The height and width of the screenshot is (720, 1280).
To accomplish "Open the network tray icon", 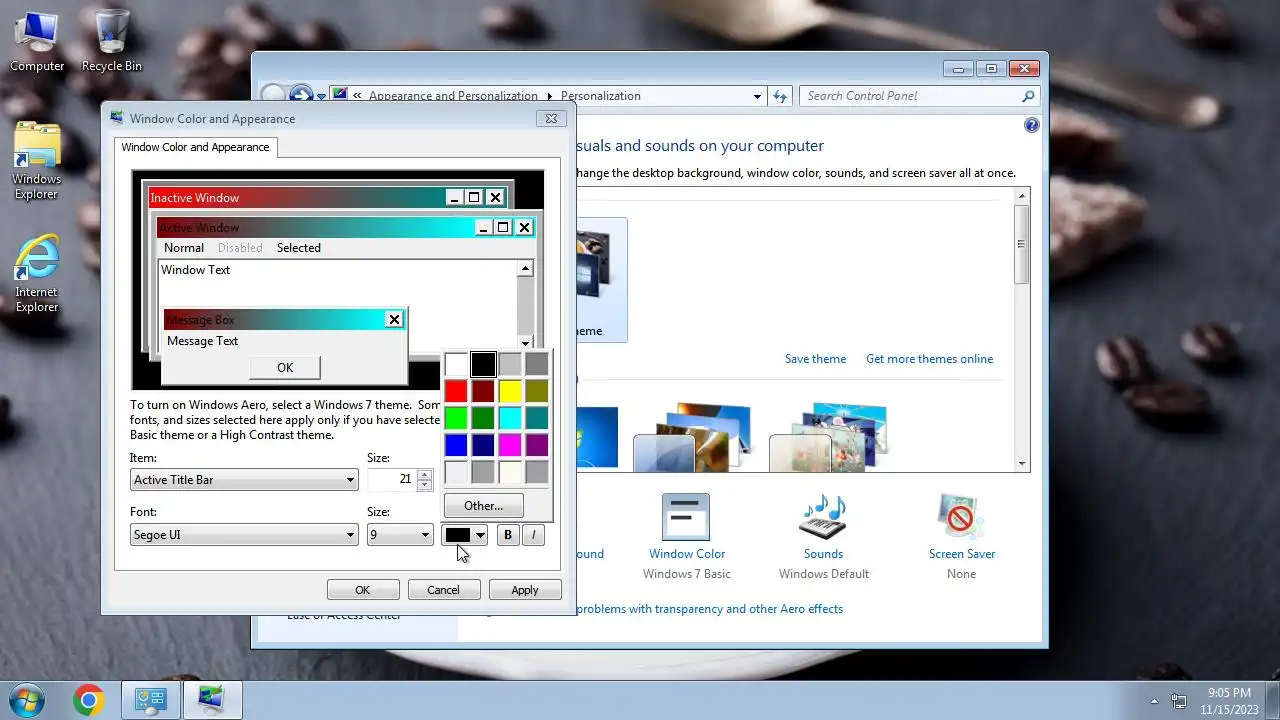I will [x=1179, y=701].
